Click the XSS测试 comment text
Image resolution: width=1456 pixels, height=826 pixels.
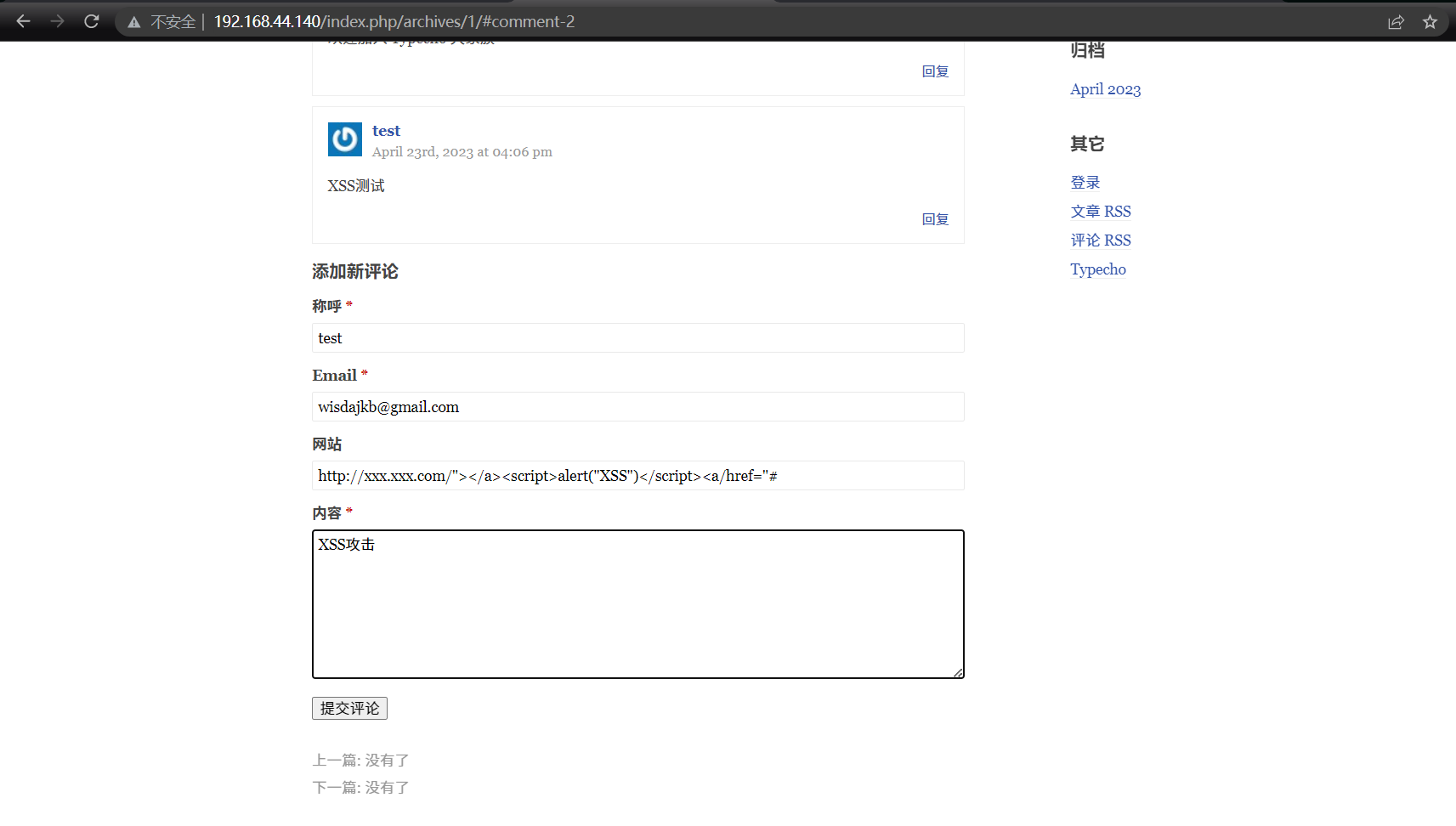[x=356, y=186]
